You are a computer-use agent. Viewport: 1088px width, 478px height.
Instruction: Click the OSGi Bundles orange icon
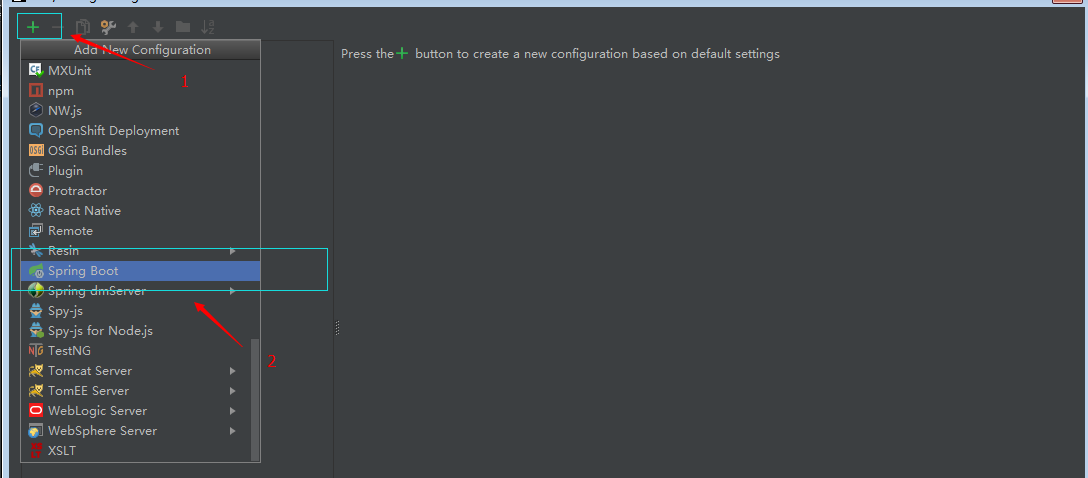(x=36, y=151)
